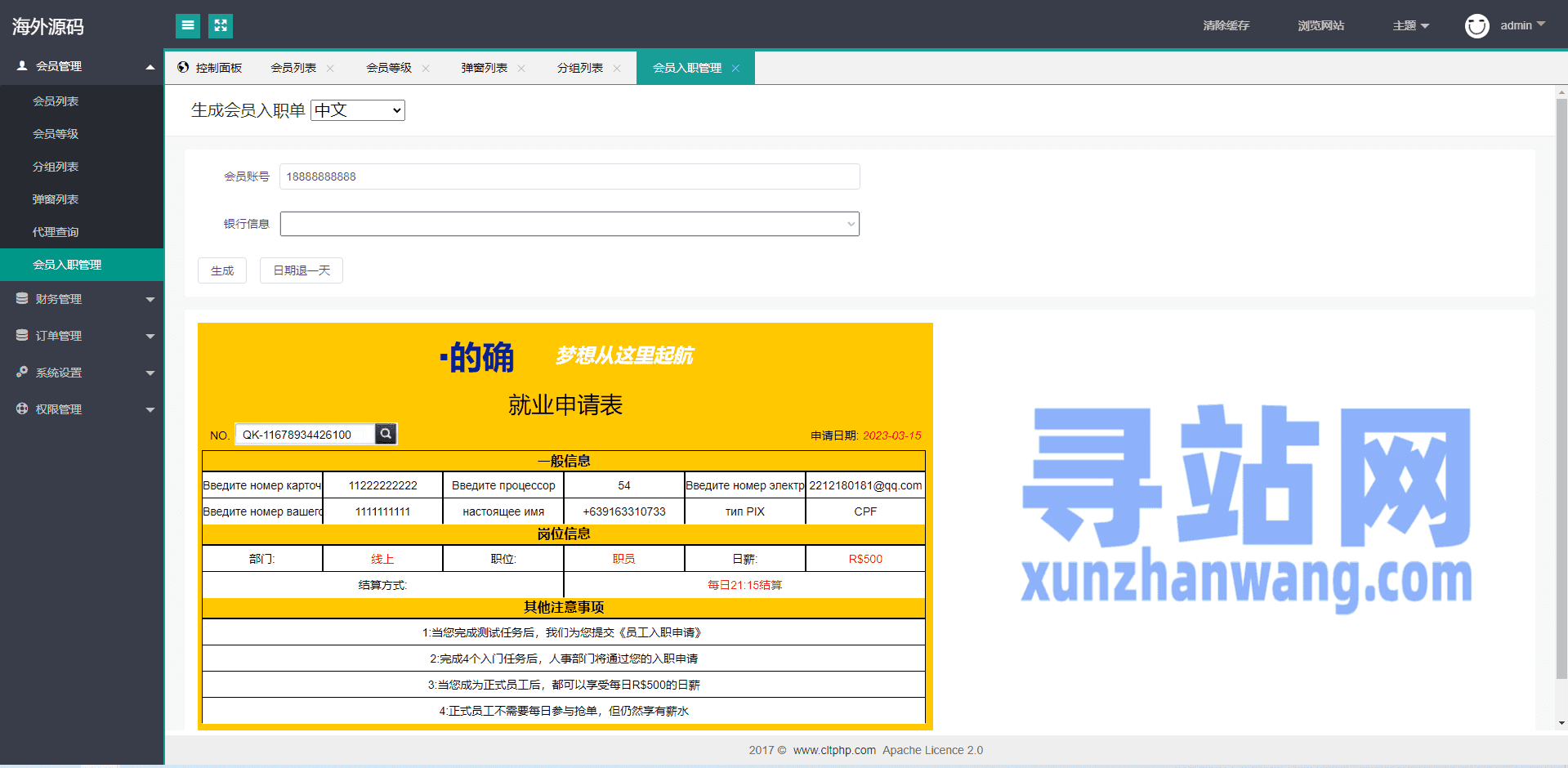Open the 中文 language dropdown
This screenshot has width=1568, height=768.
[358, 110]
